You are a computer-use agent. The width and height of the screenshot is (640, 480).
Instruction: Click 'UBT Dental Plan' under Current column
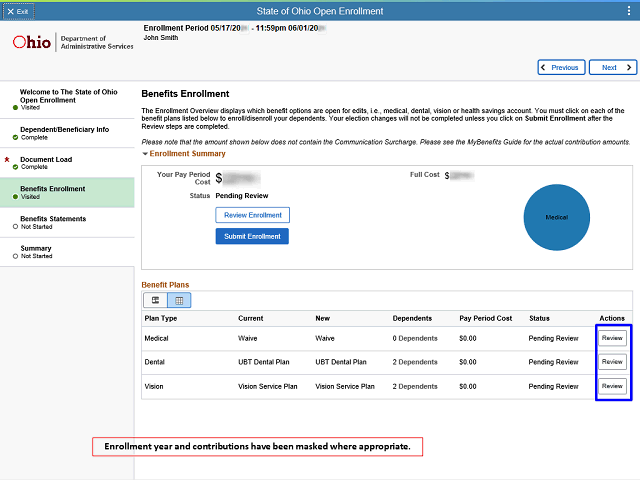tap(264, 362)
